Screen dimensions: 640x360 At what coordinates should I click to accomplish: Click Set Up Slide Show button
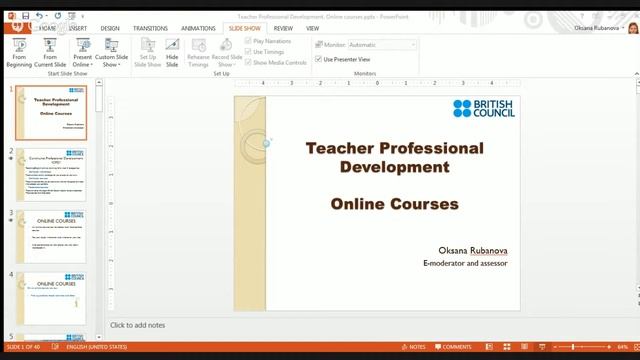[148, 53]
